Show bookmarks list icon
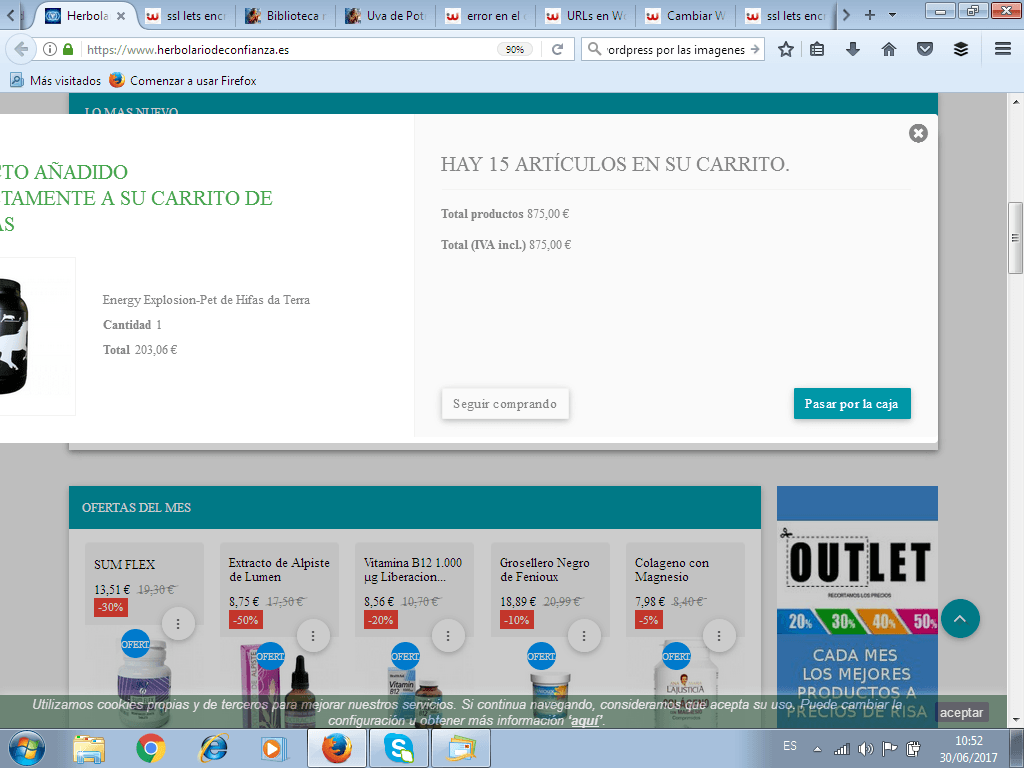This screenshot has height=768, width=1024. coord(816,49)
